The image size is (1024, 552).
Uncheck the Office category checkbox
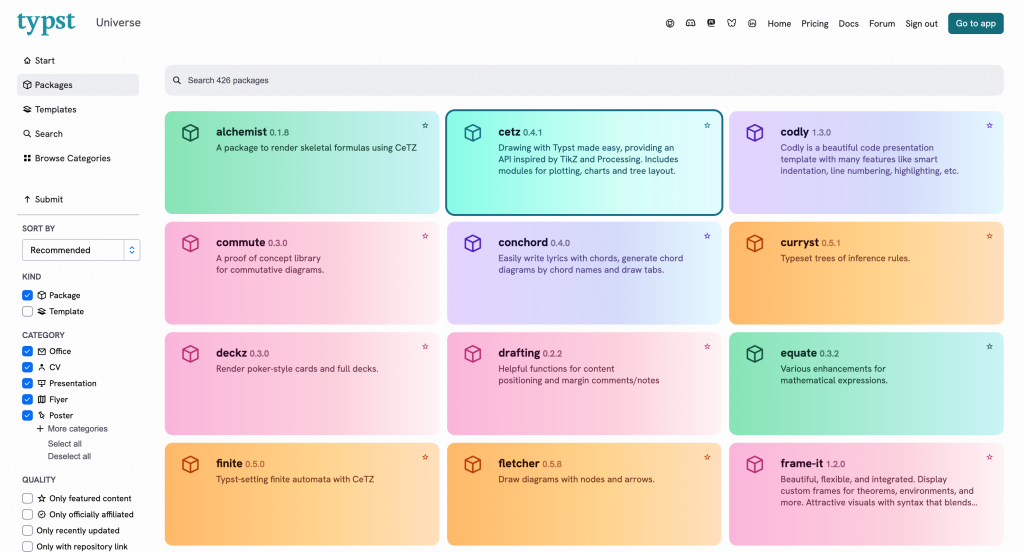(x=27, y=351)
